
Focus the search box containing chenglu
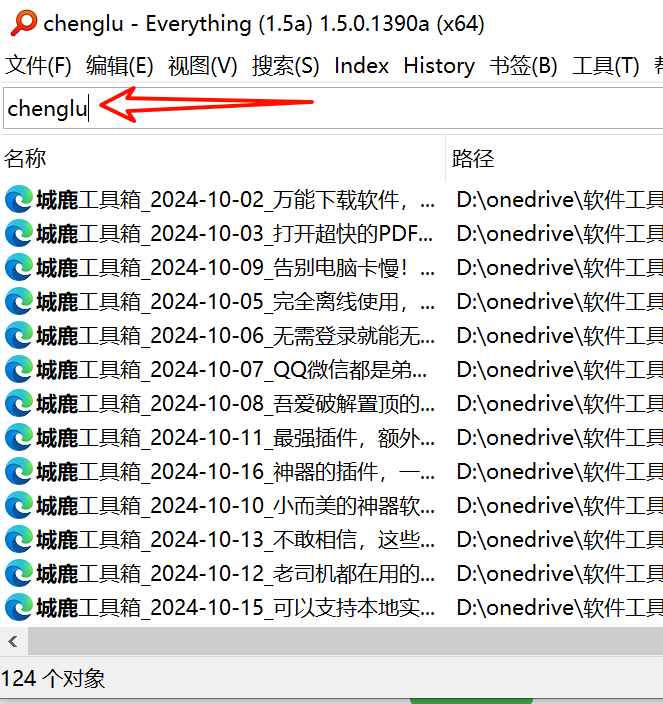[x=333, y=108]
